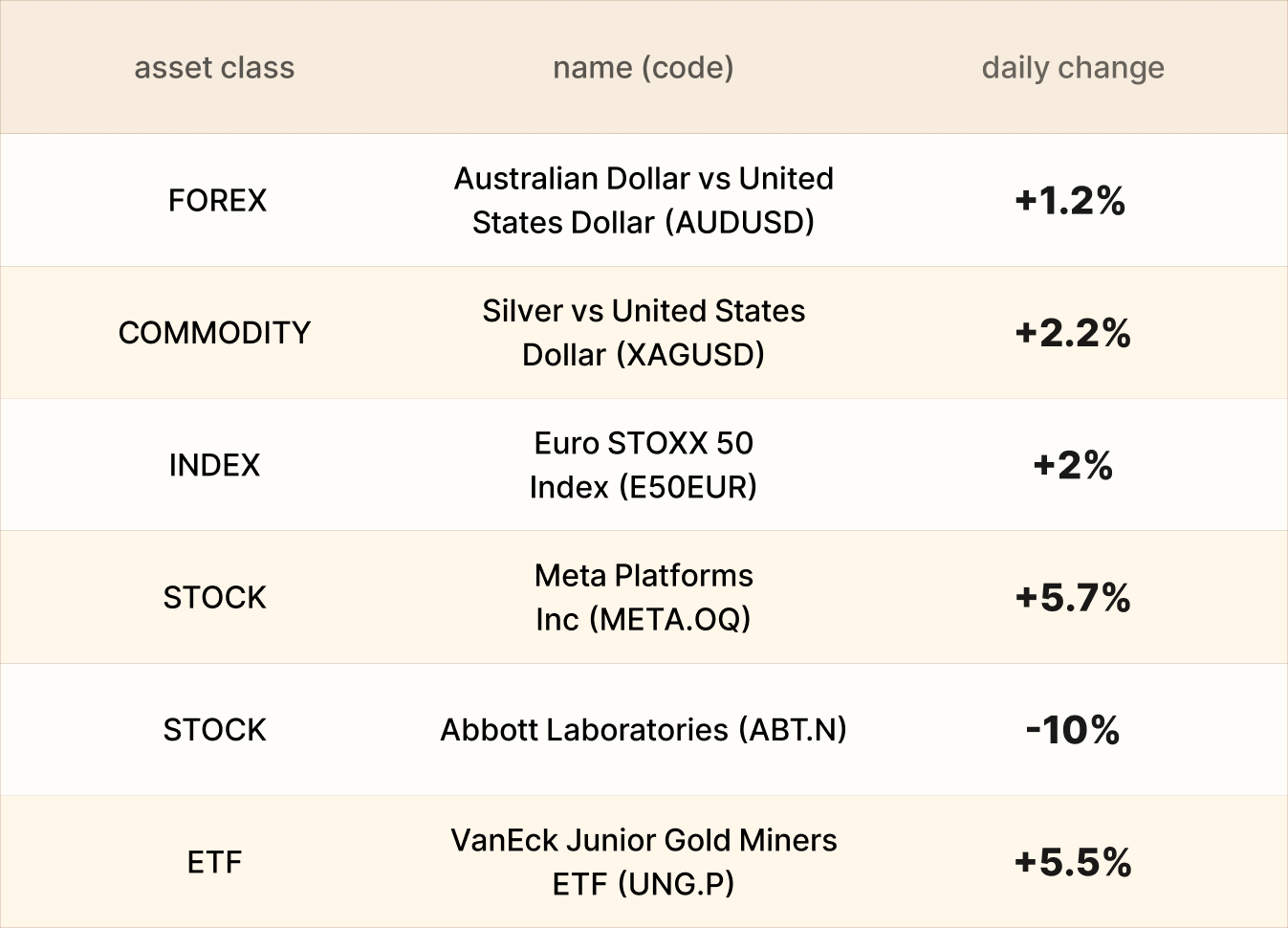This screenshot has width=1288, height=928.
Task: Click the +2% daily change value
Action: 1072,465
